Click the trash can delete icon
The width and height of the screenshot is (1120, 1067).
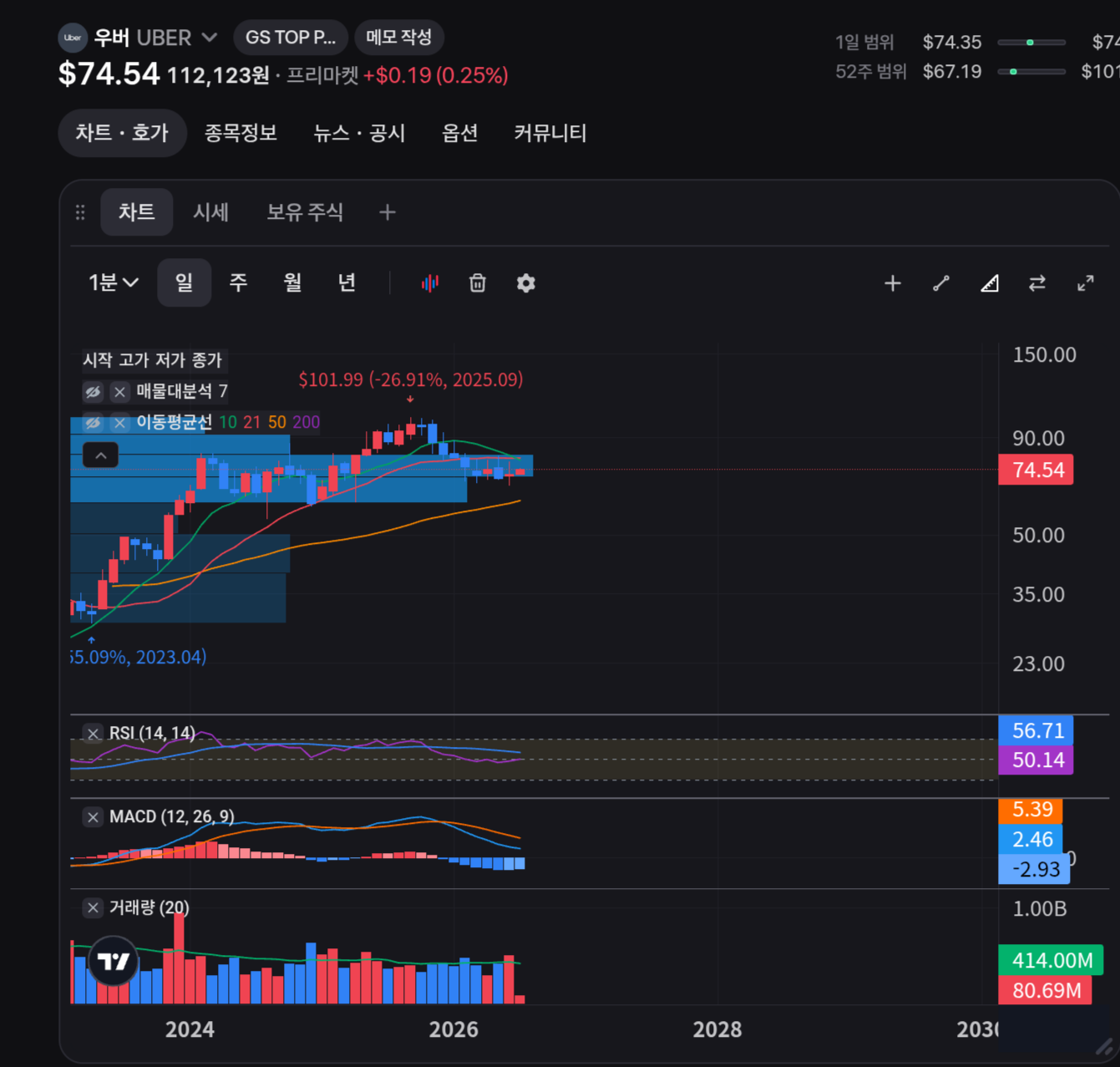tap(478, 283)
